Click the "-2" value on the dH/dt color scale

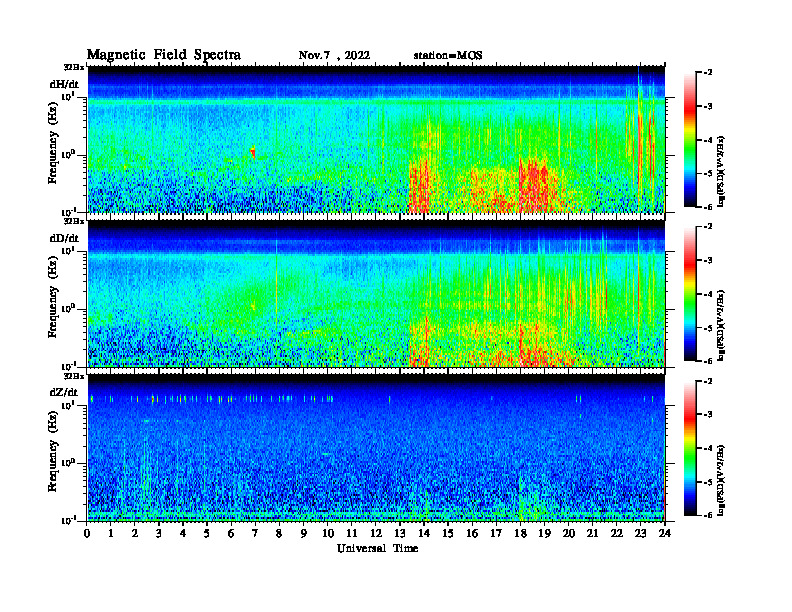[708, 73]
